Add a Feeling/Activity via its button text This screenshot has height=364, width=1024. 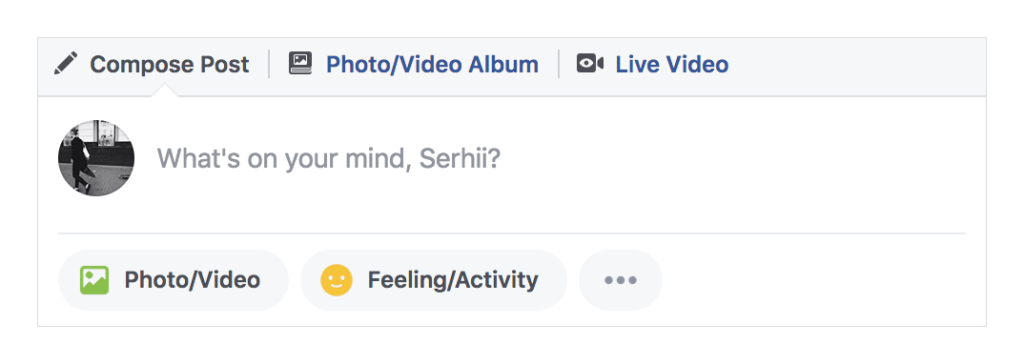point(453,280)
